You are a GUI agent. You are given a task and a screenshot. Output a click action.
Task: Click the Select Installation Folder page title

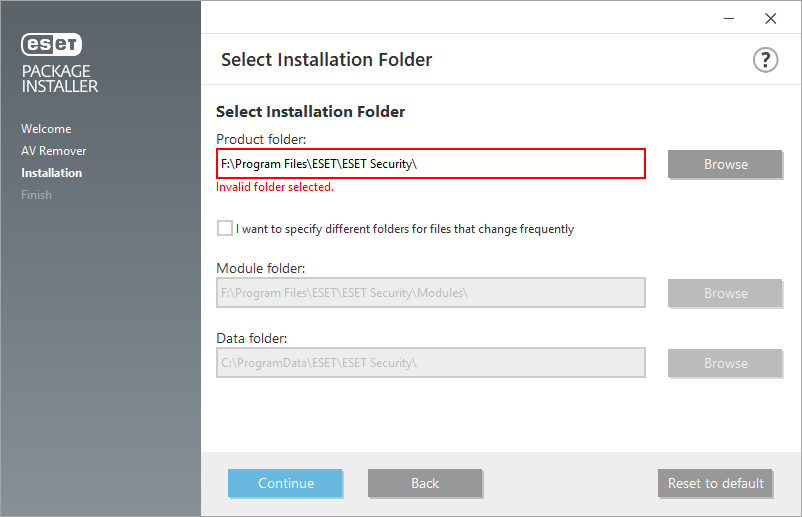click(326, 60)
